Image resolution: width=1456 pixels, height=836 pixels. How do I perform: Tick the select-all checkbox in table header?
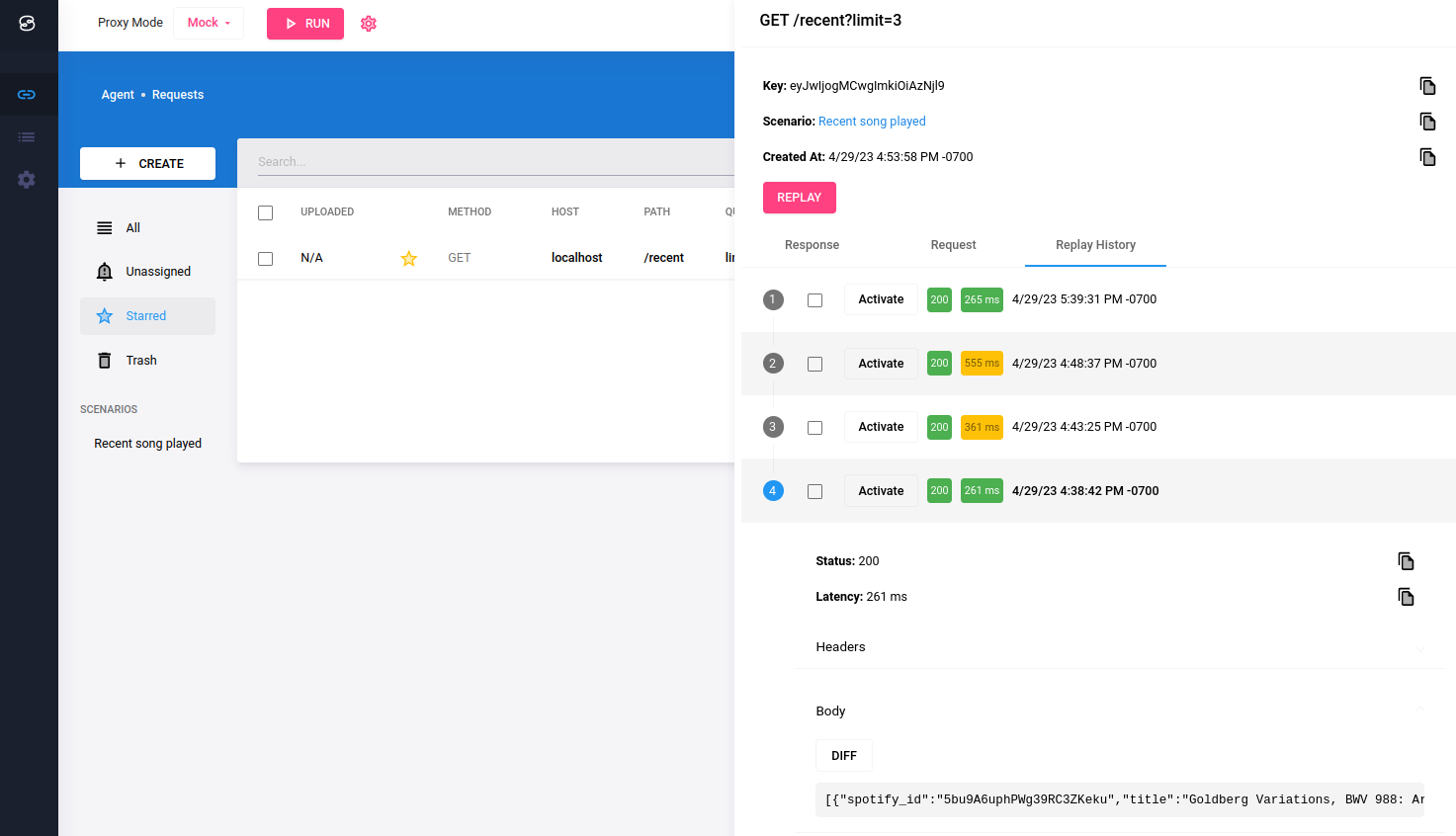pyautogui.click(x=265, y=212)
